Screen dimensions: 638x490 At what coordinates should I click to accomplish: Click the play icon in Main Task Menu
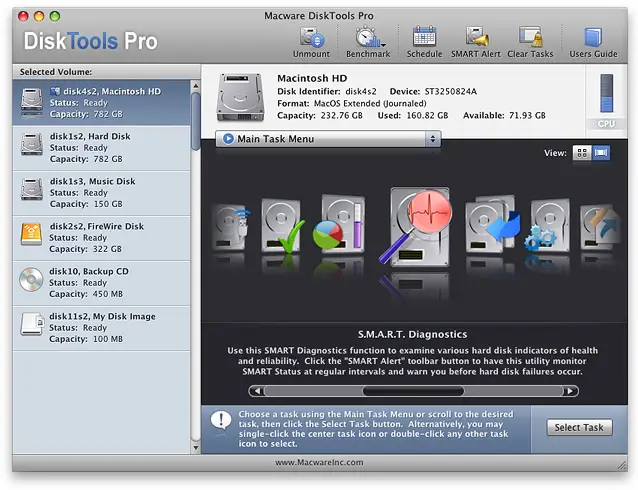228,139
